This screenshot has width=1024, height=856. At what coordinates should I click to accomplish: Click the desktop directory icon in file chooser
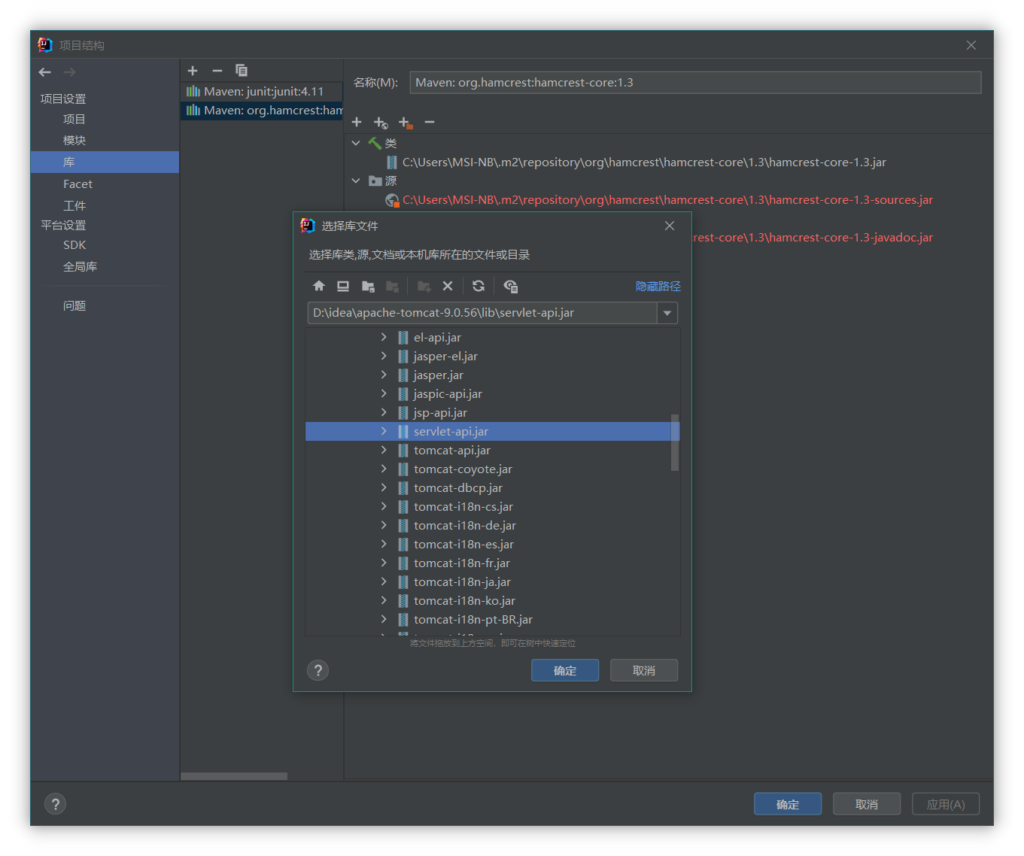(343, 286)
